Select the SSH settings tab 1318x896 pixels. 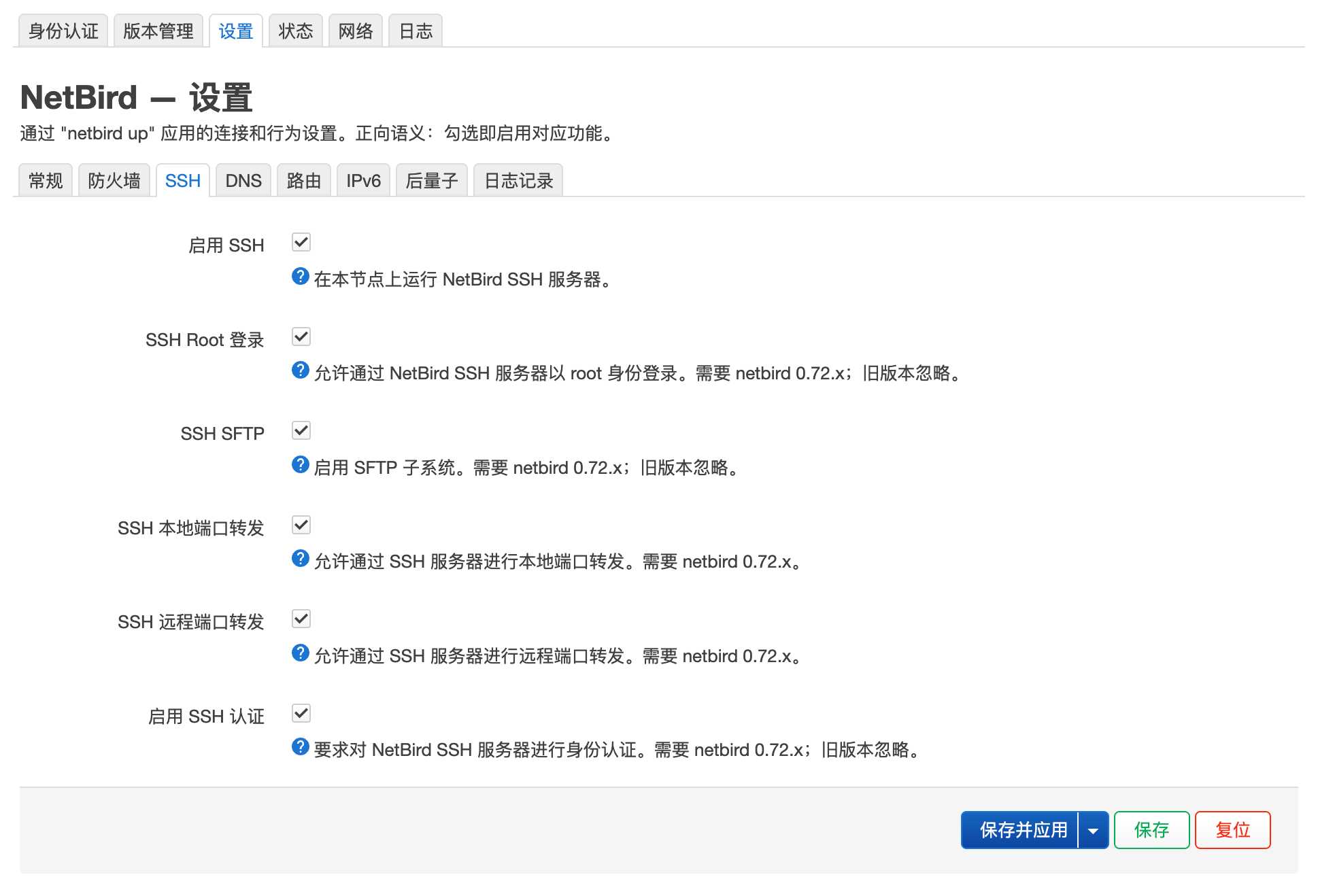[183, 180]
